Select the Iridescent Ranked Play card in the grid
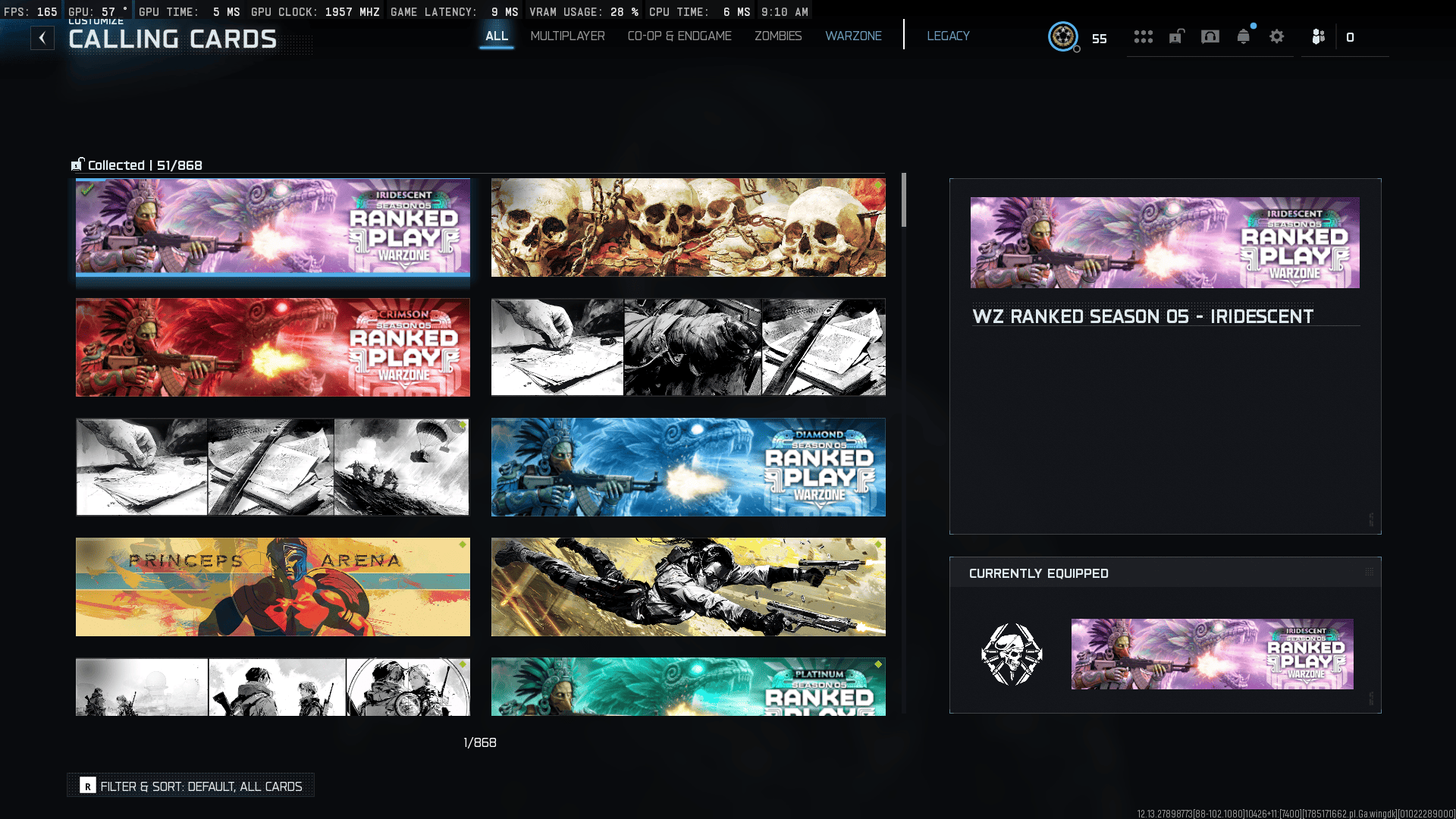Screen dimensions: 1456x819 tap(273, 227)
